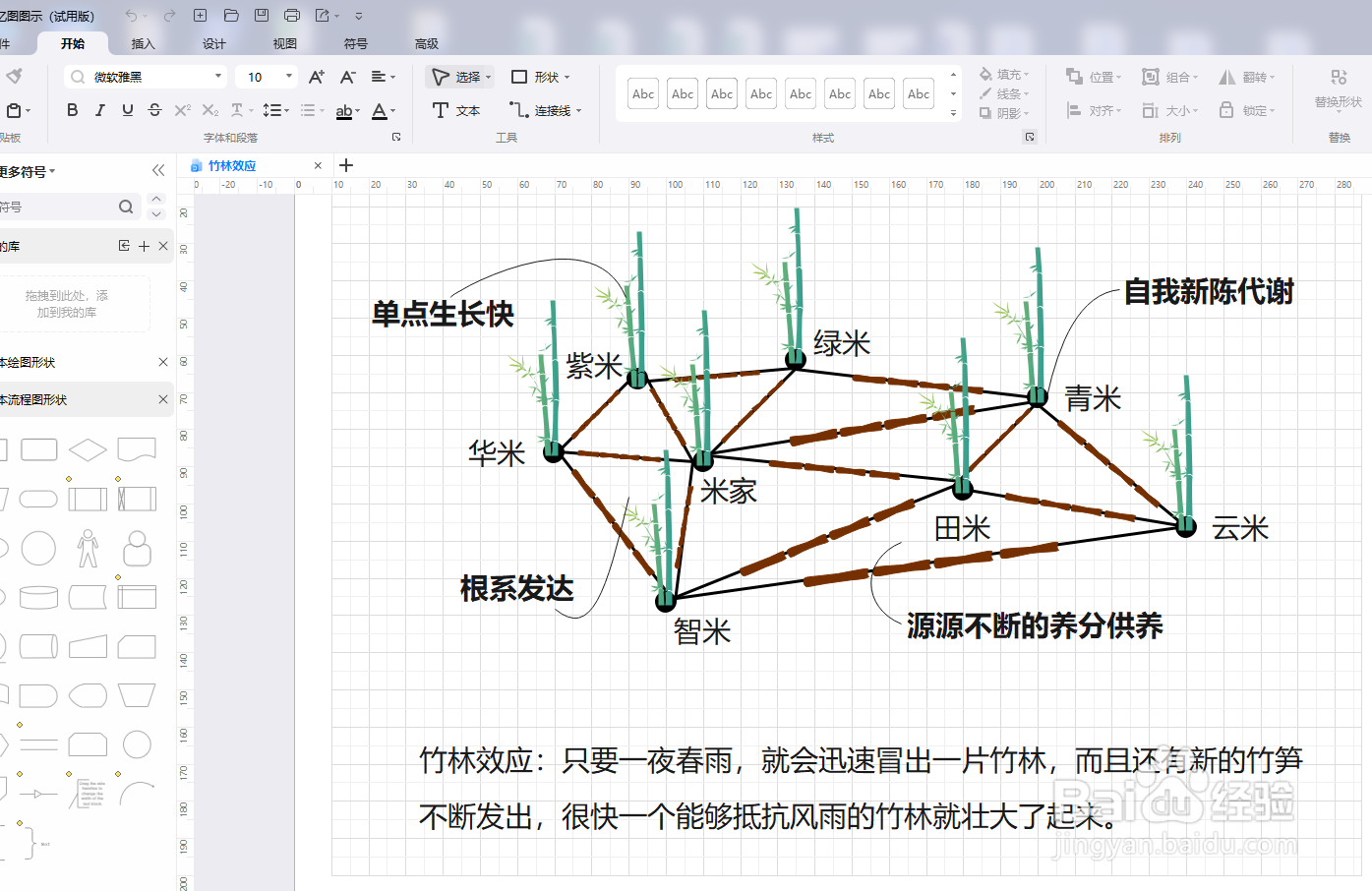Click the 翻转 (Flip) icon
Image resolution: width=1372 pixels, height=891 pixels.
[x=1245, y=77]
